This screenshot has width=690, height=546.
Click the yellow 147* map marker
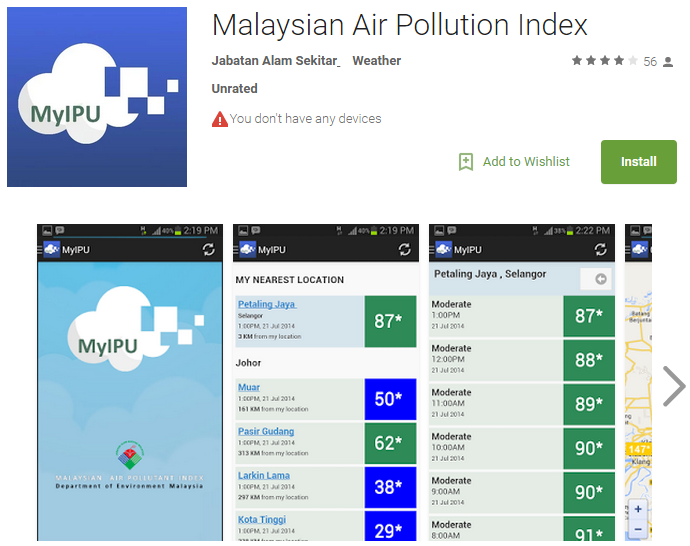pos(638,449)
